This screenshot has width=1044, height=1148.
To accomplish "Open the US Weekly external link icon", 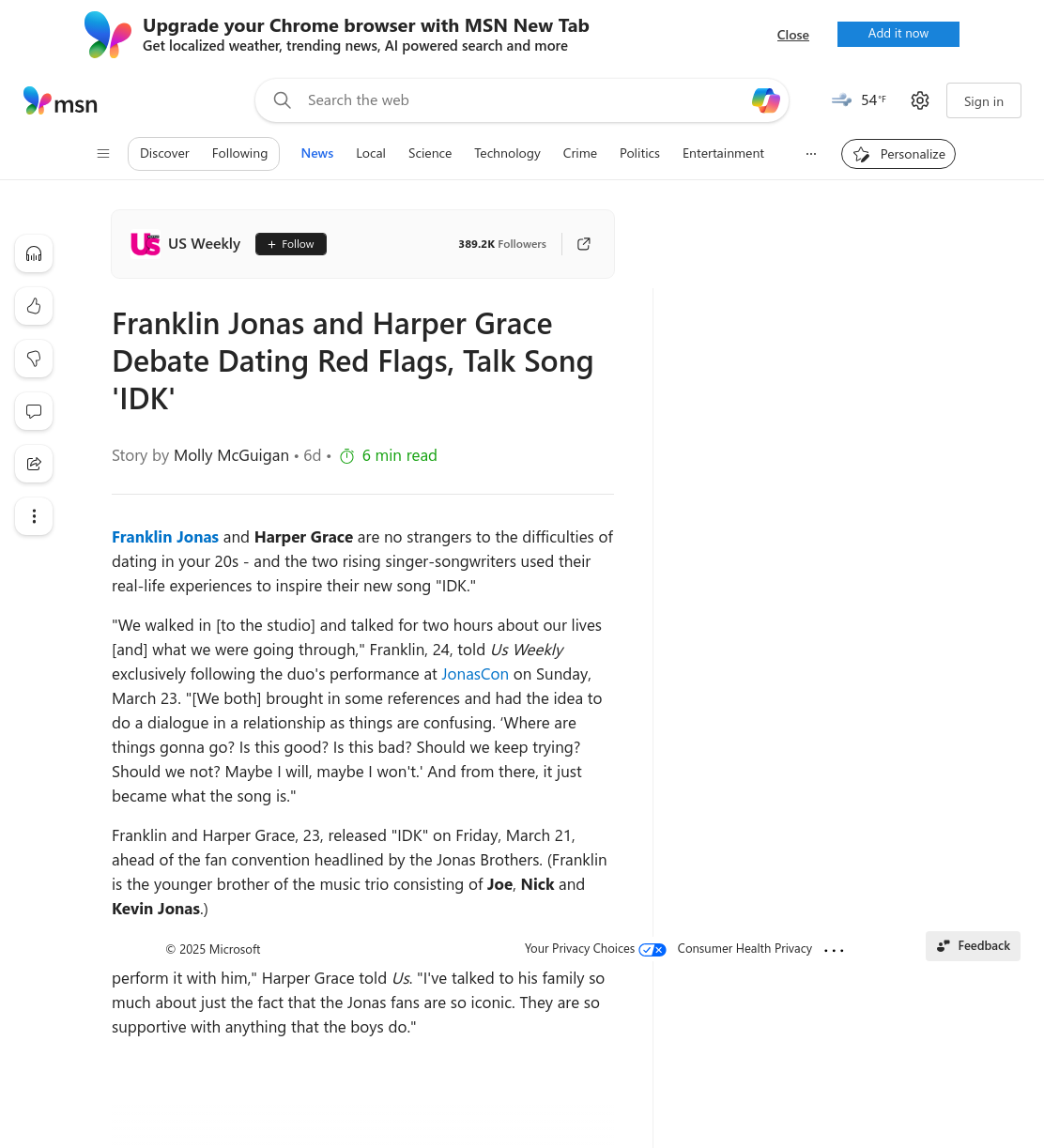I will 584,244.
